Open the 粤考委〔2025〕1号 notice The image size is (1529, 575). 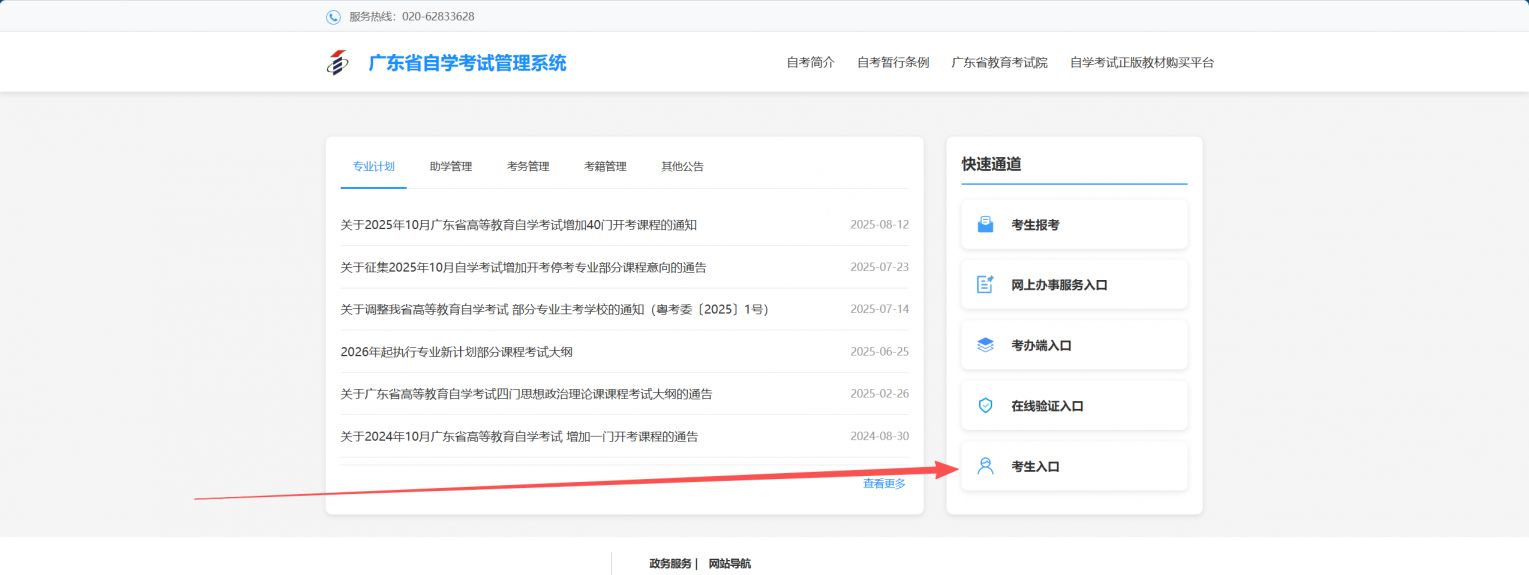[554, 309]
